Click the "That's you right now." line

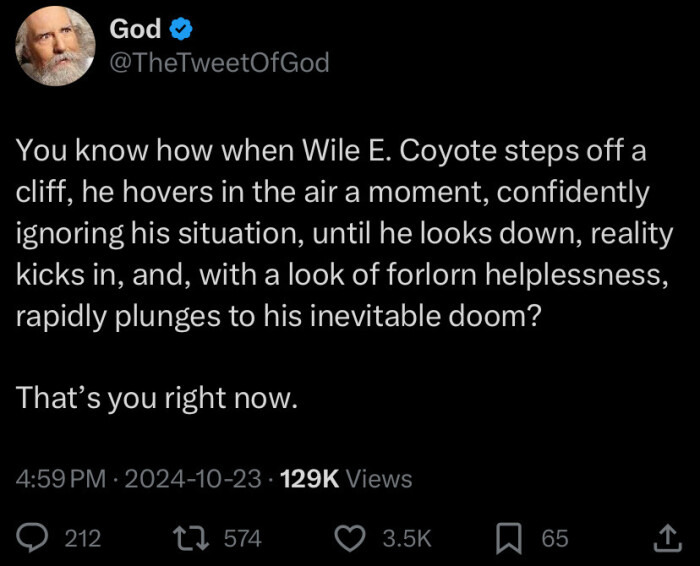coord(158,398)
